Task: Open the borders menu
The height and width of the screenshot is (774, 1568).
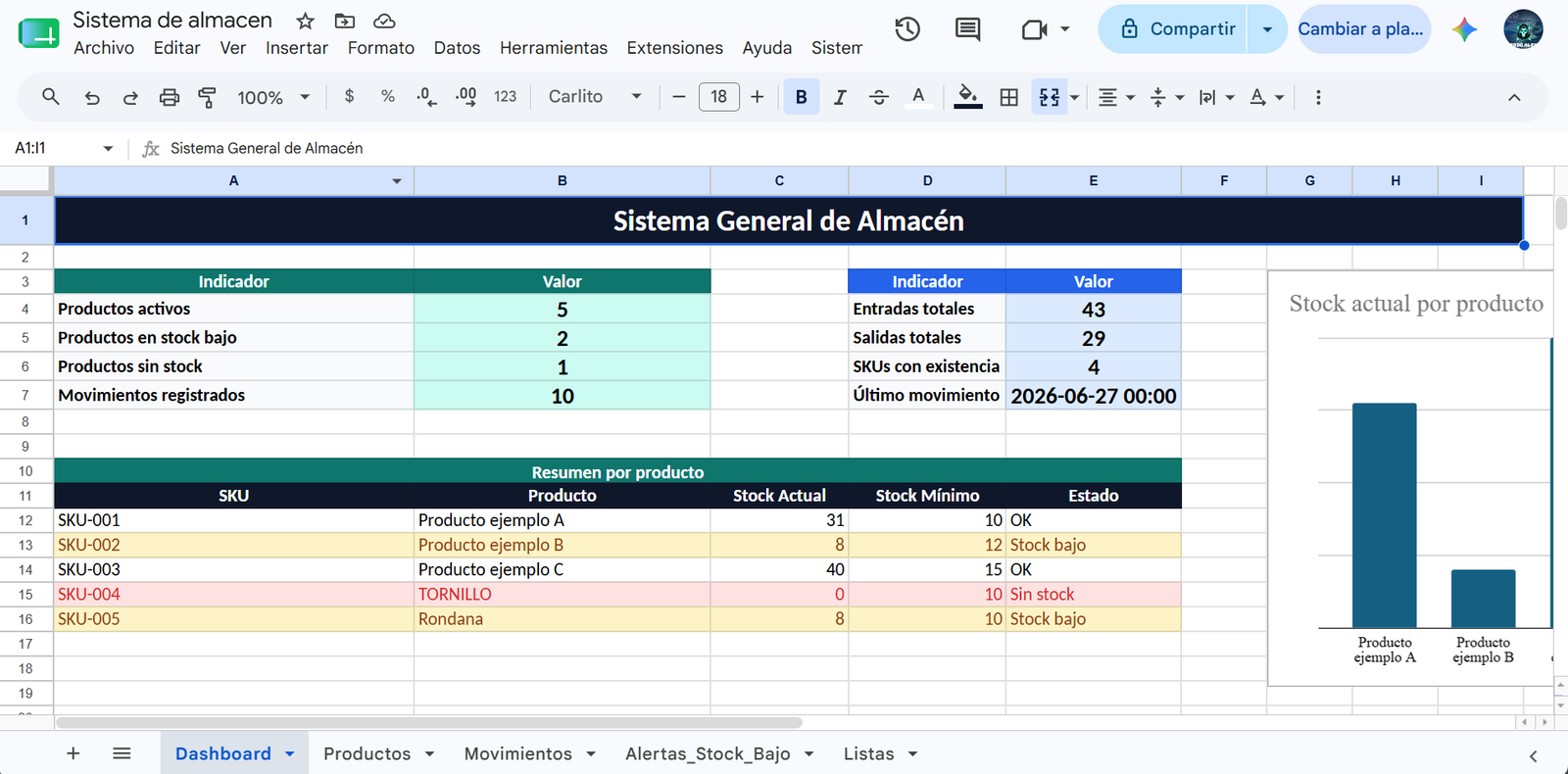Action: [1008, 97]
